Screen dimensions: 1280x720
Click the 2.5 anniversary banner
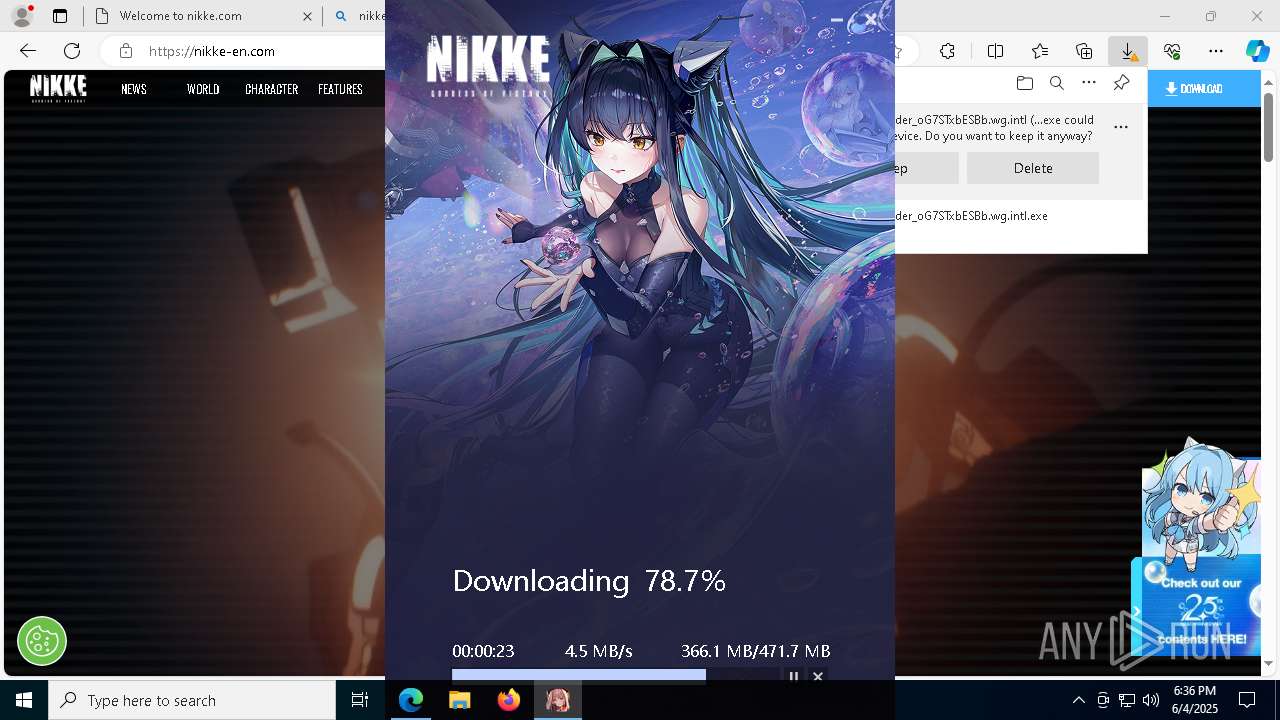point(1199,607)
